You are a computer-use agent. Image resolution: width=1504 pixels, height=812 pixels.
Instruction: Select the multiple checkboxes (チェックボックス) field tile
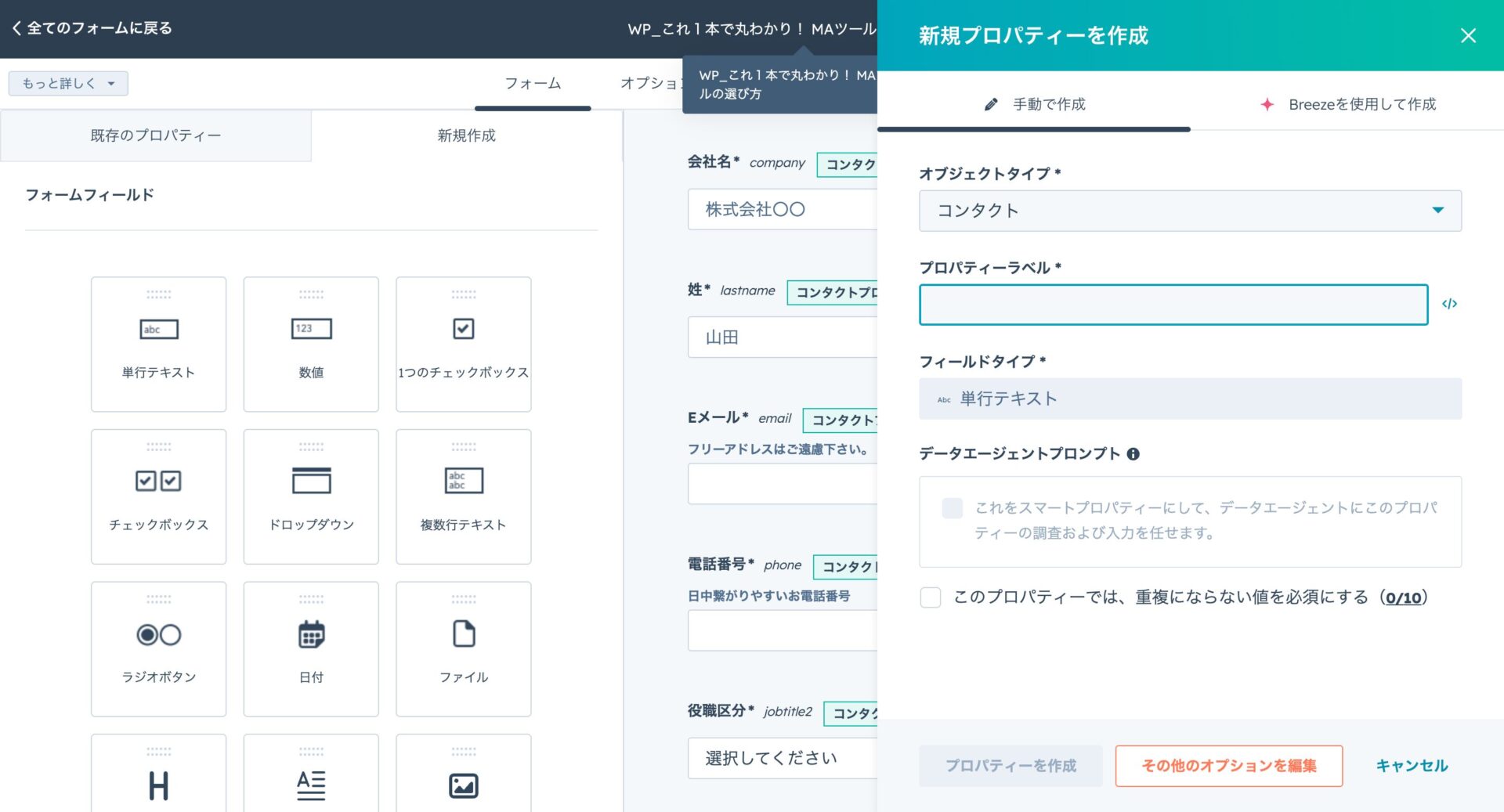(158, 496)
